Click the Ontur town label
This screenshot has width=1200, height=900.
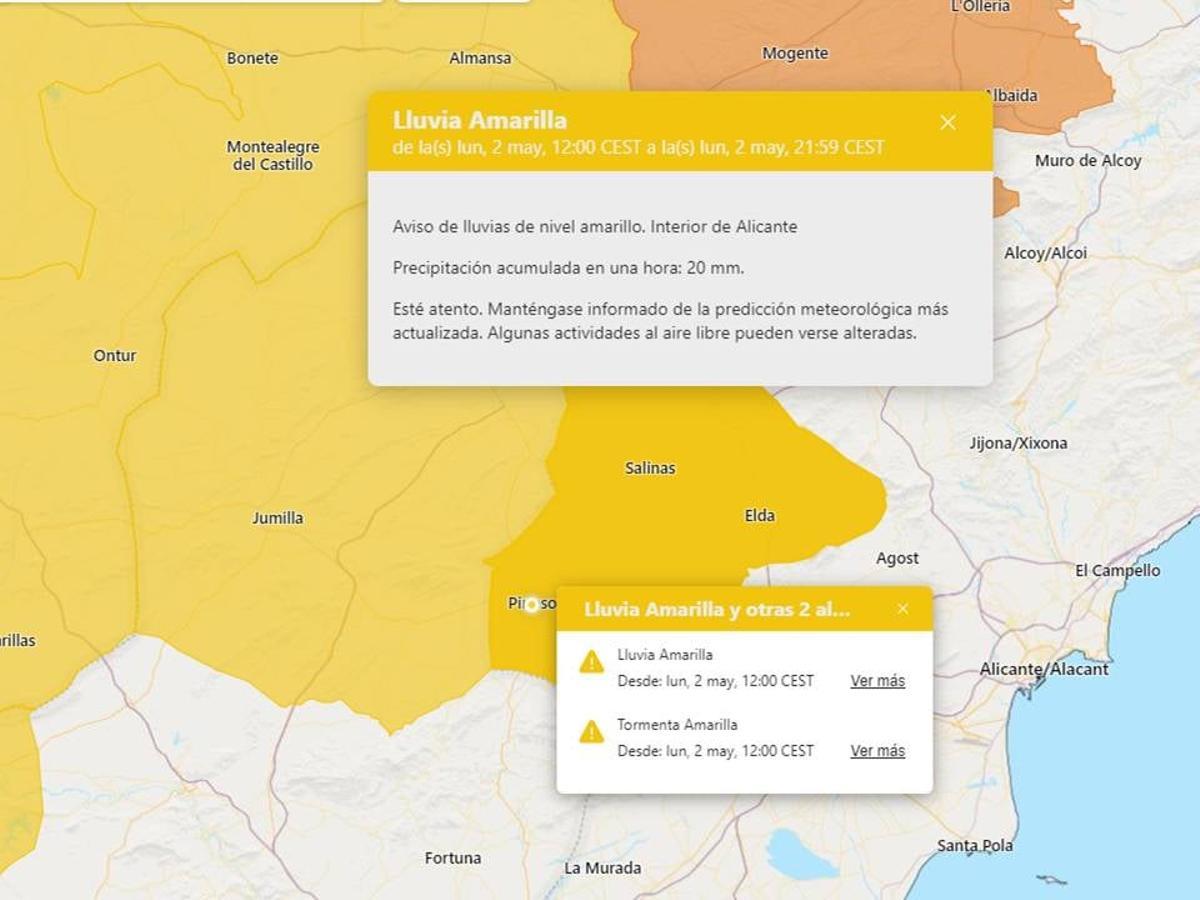tap(114, 356)
